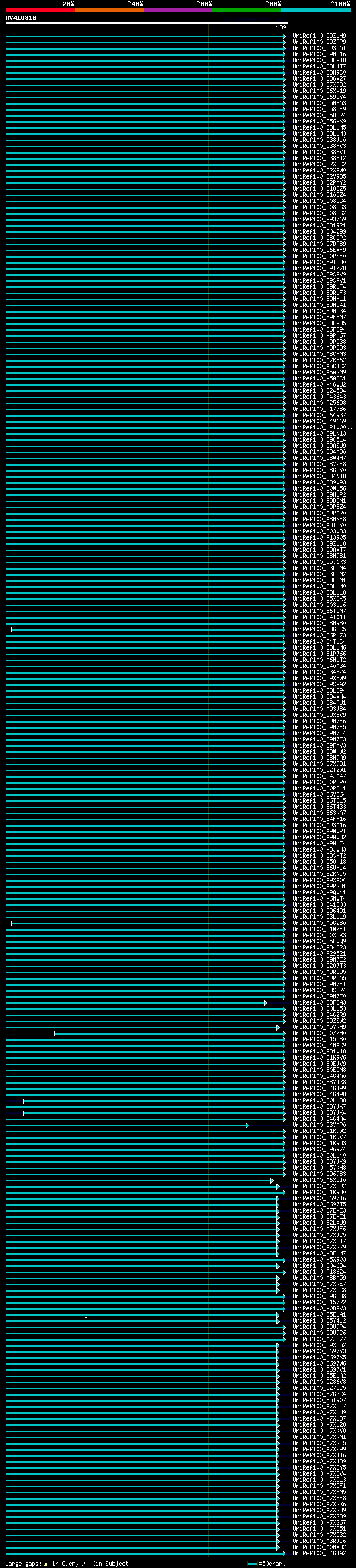
Task: Select the UniRef100_P93769 label
Action: click(319, 220)
